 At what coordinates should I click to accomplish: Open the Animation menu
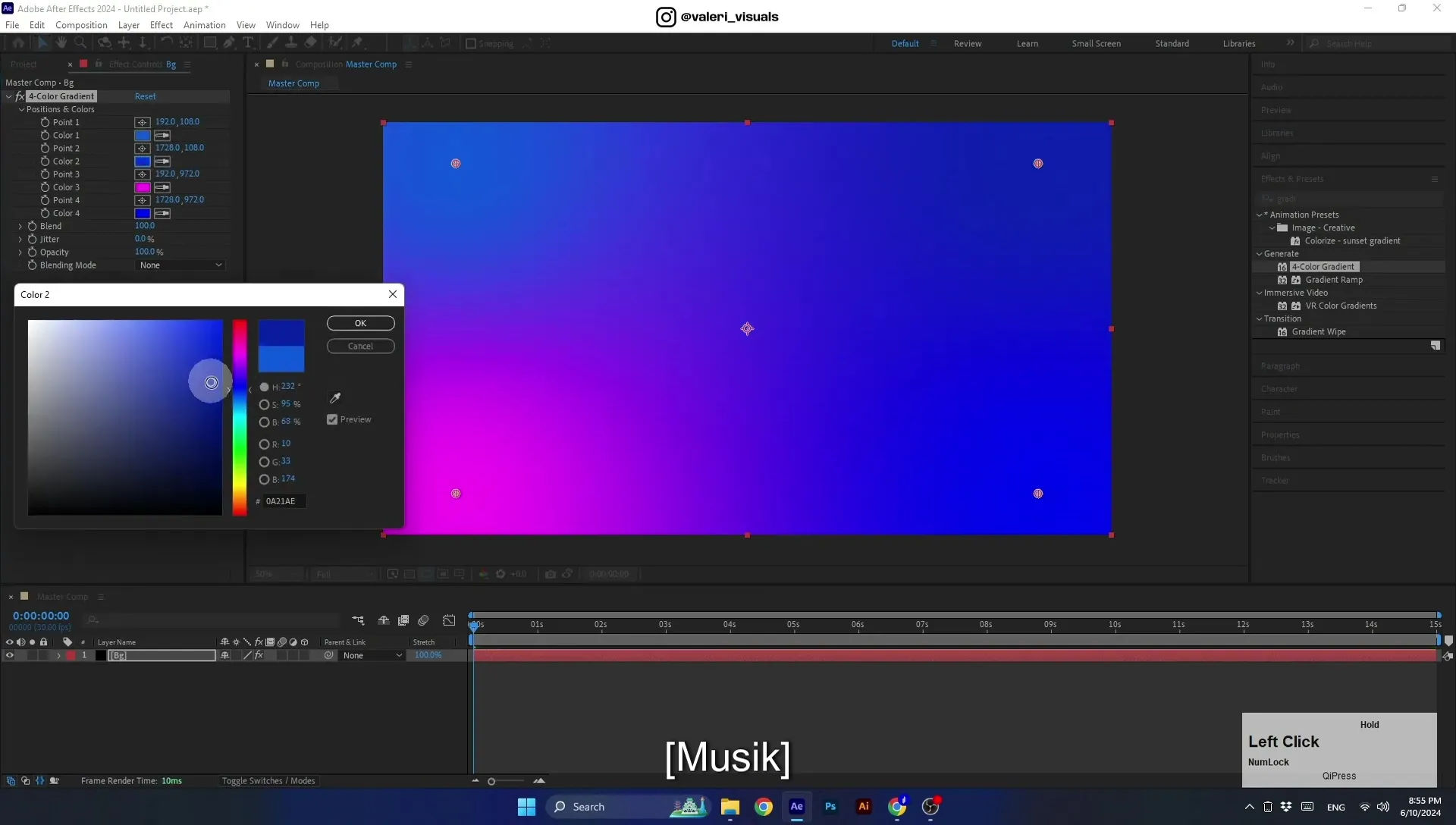205,25
